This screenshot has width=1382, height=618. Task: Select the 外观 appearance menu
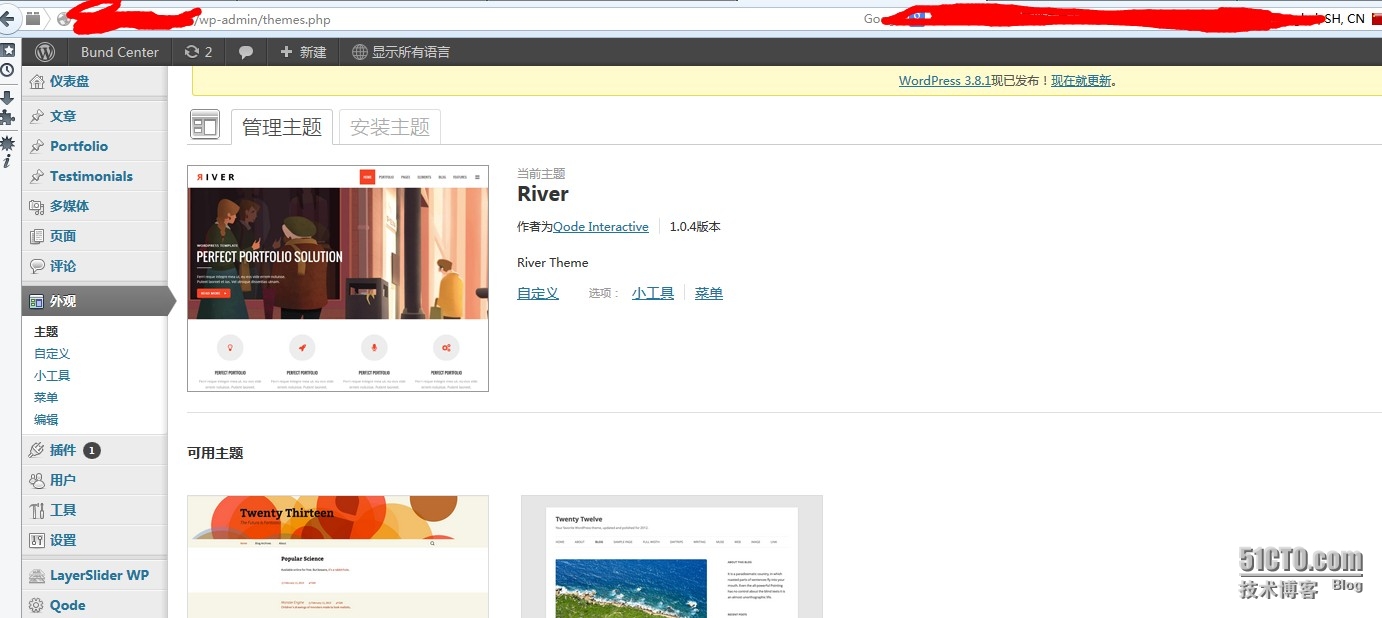[x=95, y=301]
